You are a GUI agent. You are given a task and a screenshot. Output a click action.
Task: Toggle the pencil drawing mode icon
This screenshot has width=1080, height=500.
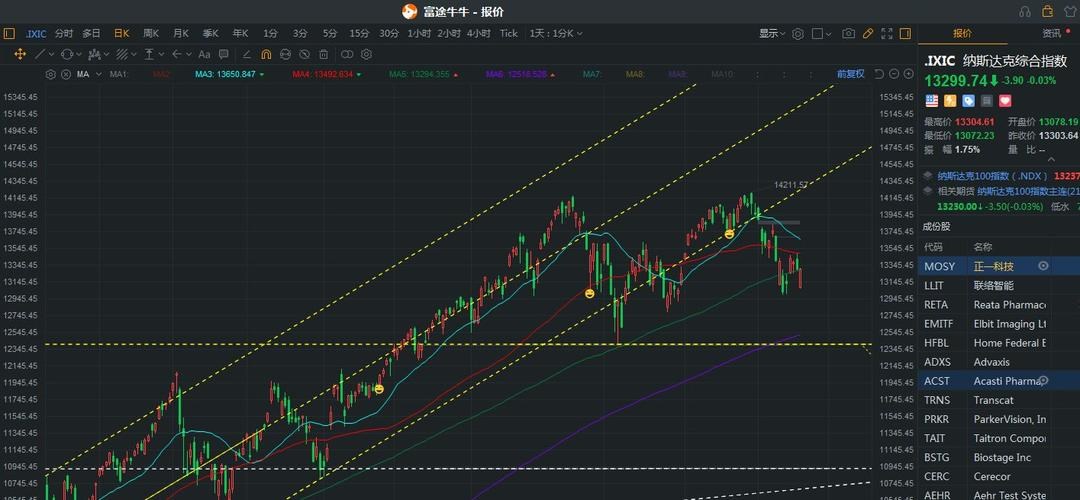tap(868, 34)
